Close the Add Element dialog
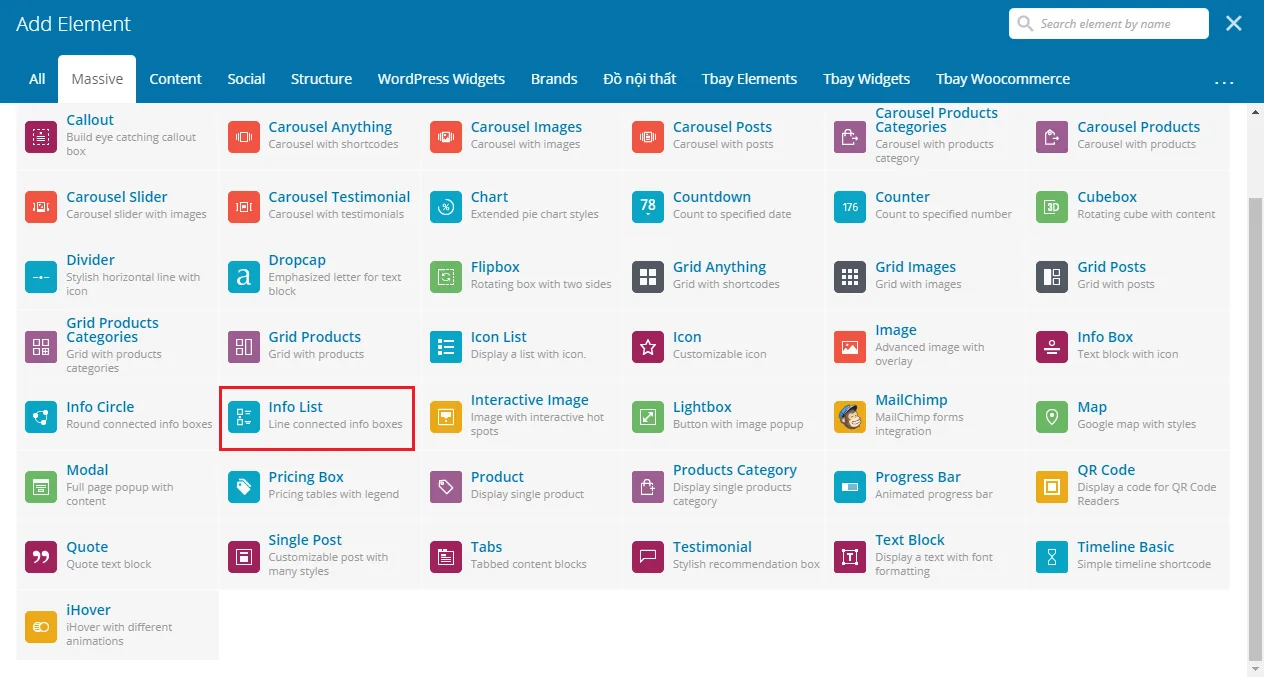 pos(1234,23)
